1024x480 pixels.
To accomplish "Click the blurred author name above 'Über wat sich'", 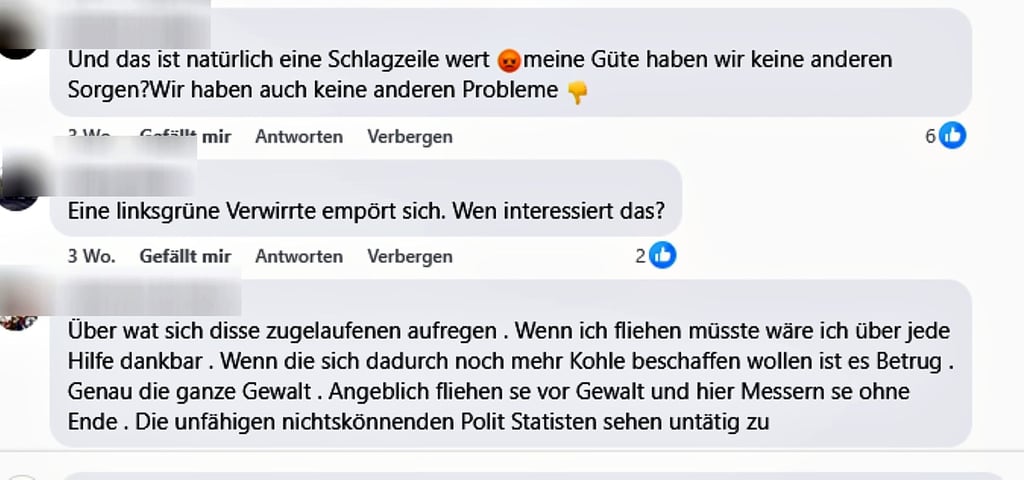I will pyautogui.click(x=152, y=297).
